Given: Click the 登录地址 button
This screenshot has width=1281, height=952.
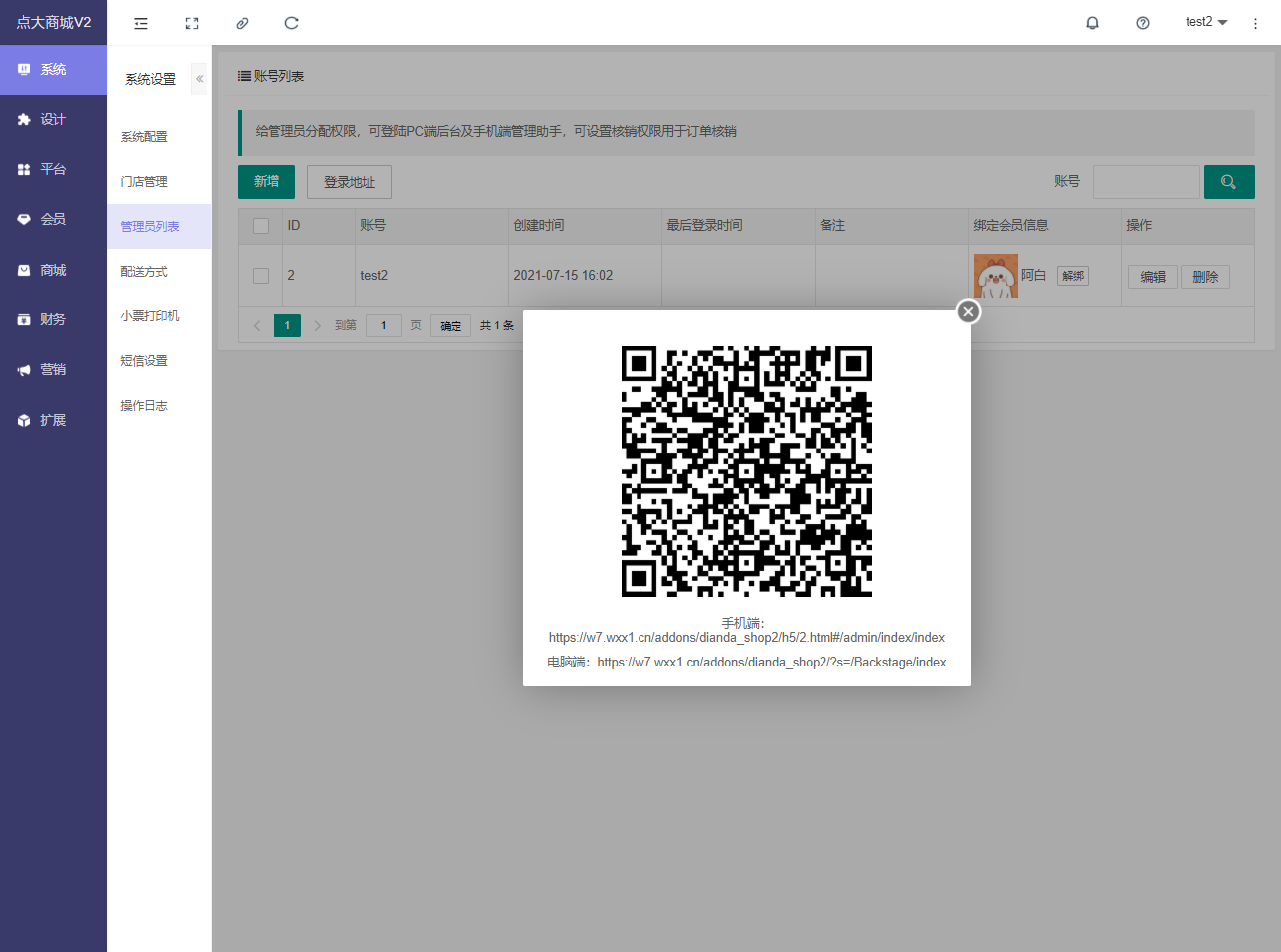Looking at the screenshot, I should coord(349,182).
